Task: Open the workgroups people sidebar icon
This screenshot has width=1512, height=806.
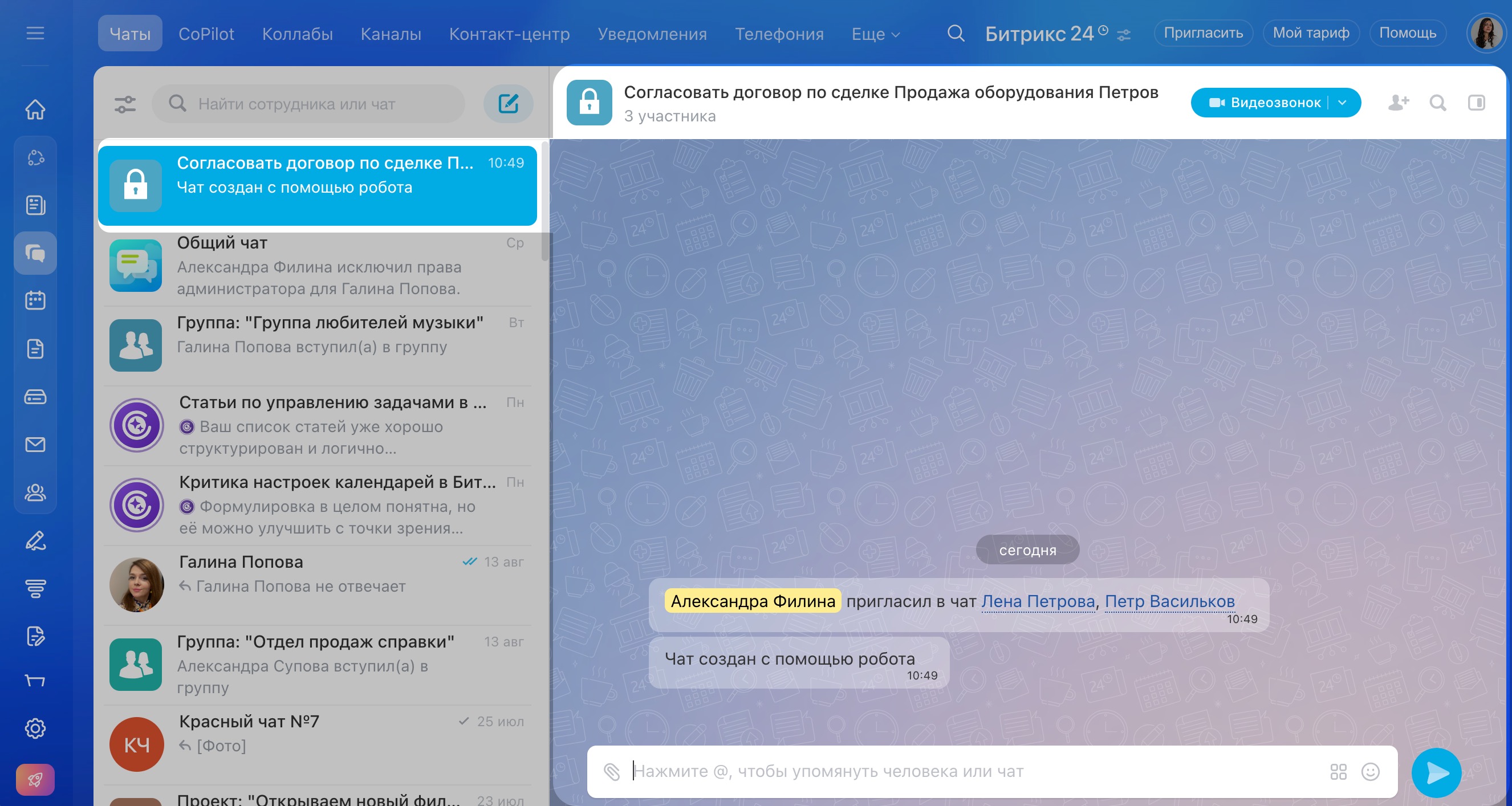Action: point(35,492)
